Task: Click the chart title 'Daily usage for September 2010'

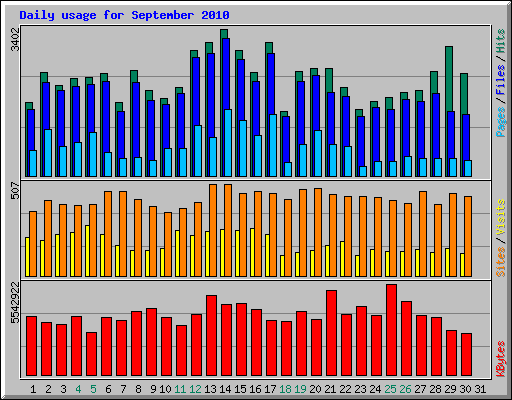Action: [124, 15]
